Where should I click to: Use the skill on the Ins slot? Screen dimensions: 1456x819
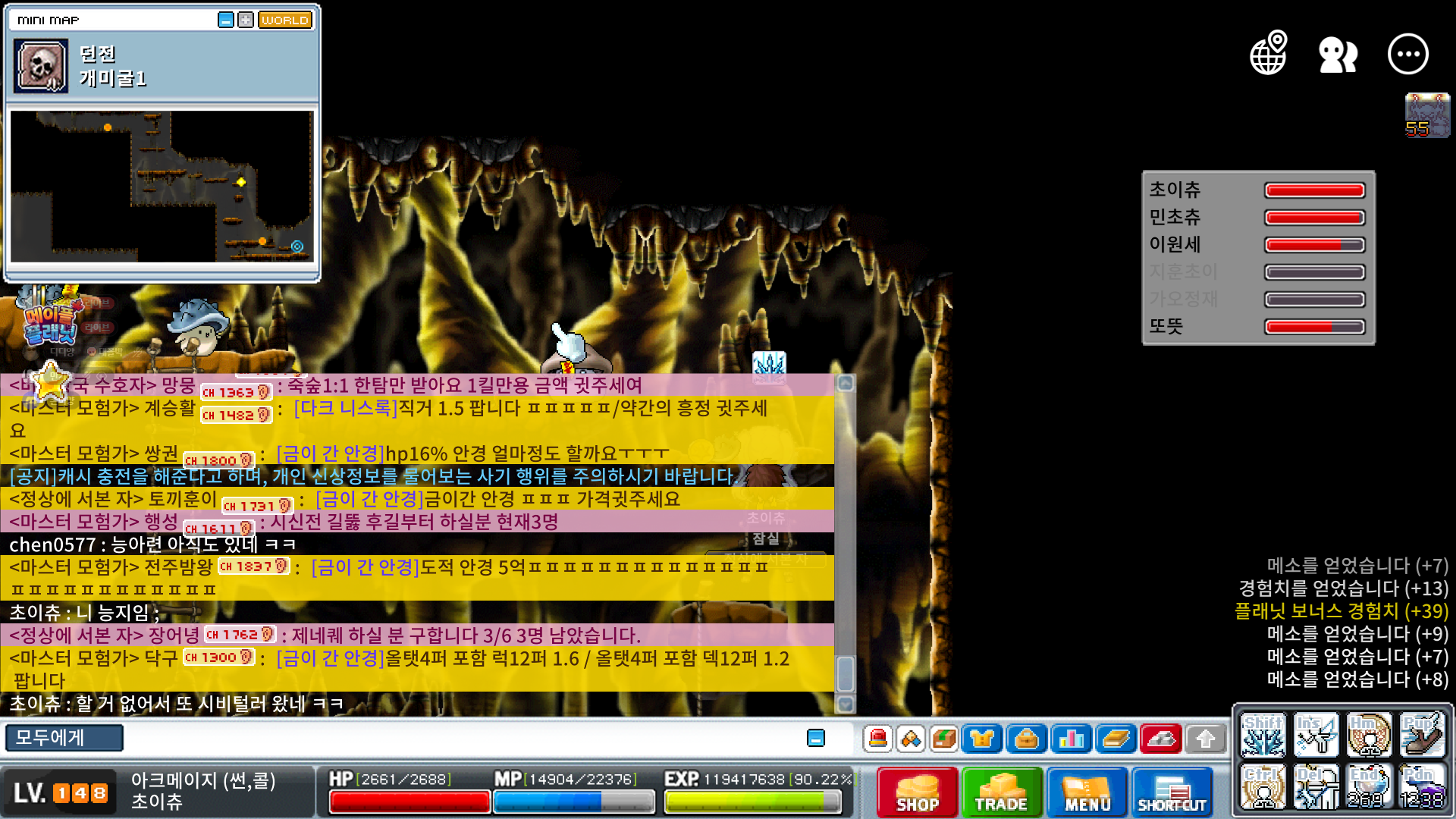pyautogui.click(x=1316, y=735)
